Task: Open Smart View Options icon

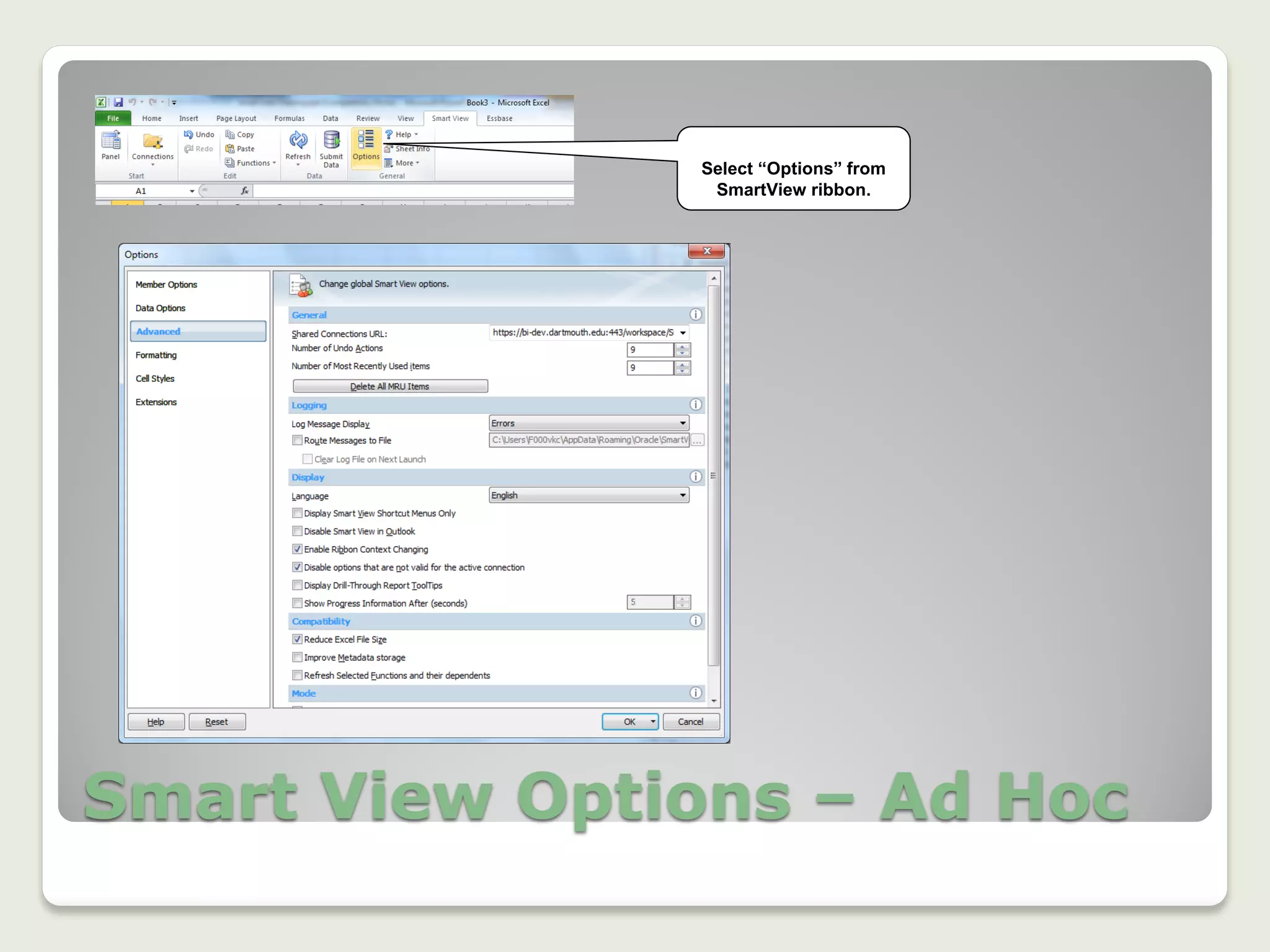Action: click(x=366, y=139)
